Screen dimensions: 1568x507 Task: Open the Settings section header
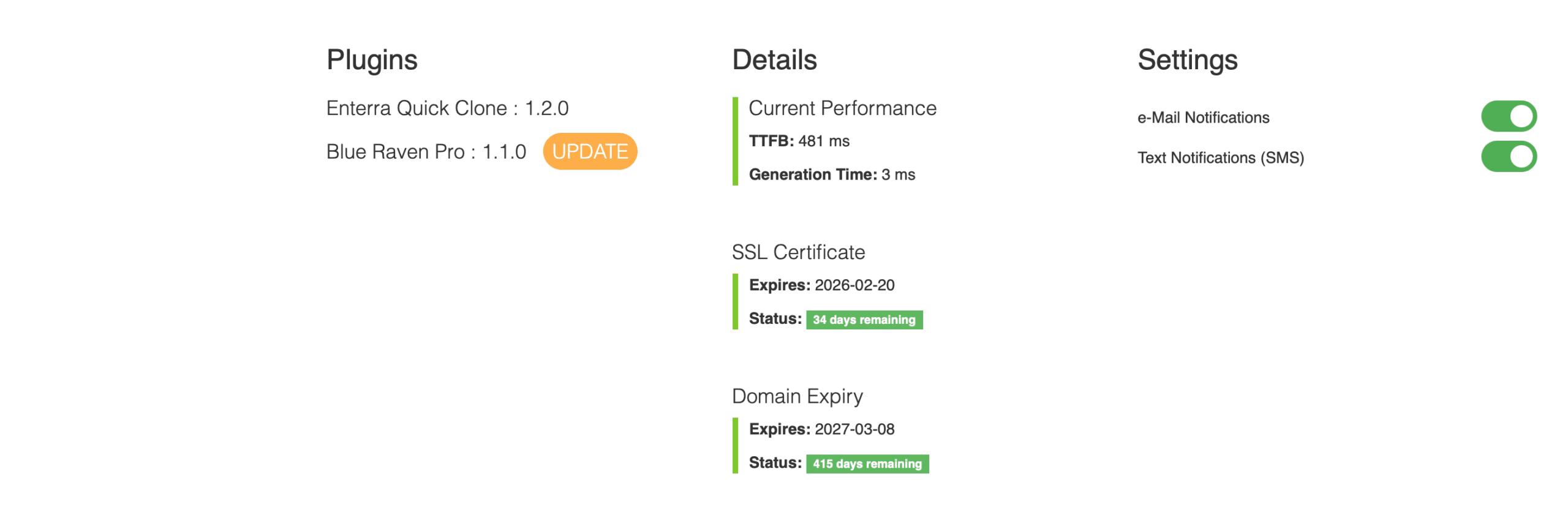1188,60
